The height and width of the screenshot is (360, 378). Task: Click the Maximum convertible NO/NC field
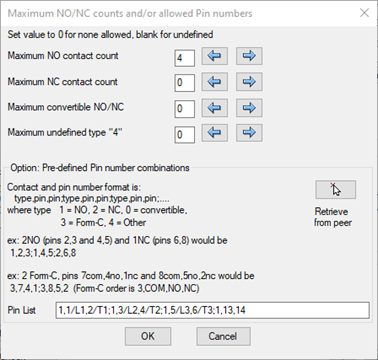(184, 109)
